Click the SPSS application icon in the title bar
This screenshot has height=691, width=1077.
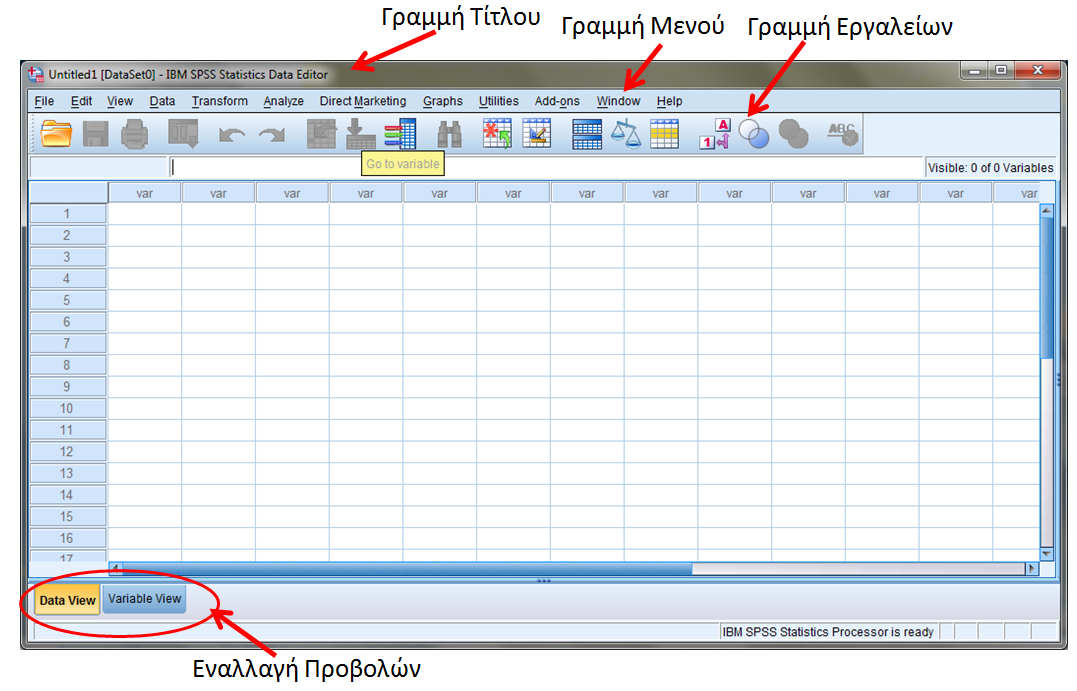[x=36, y=73]
